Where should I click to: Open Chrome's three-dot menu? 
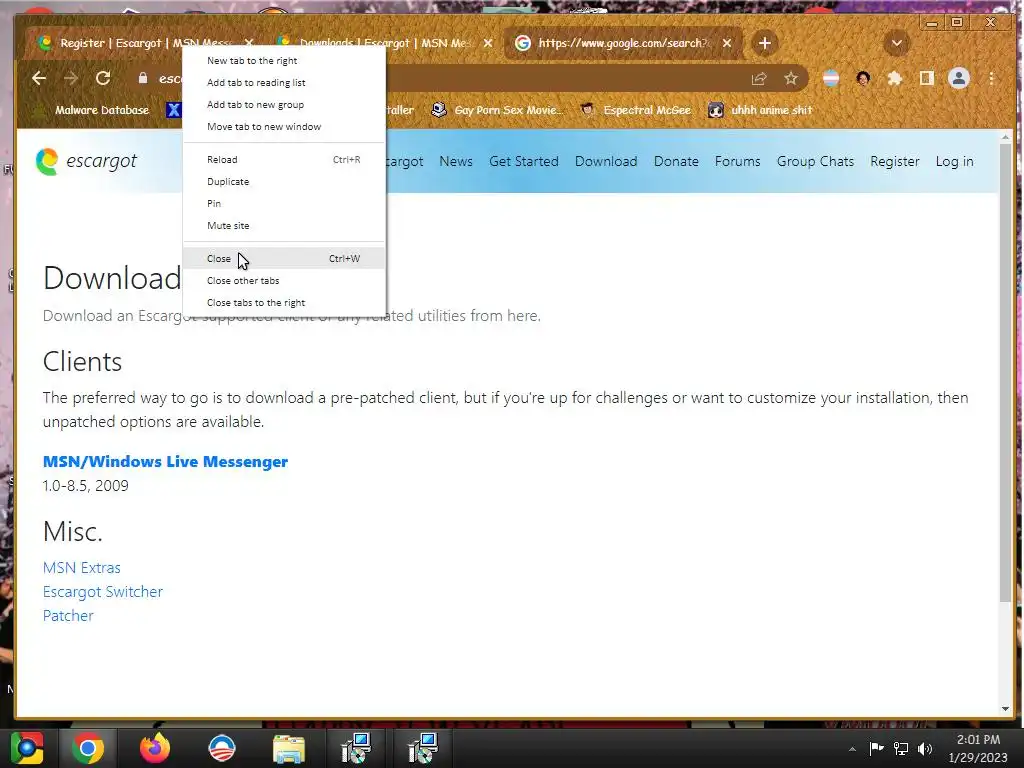(991, 78)
